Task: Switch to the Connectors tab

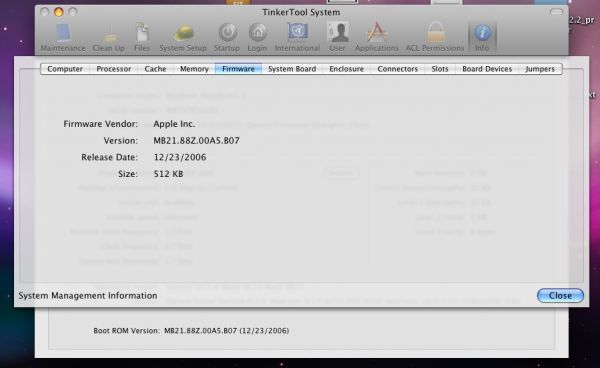Action: [x=398, y=69]
